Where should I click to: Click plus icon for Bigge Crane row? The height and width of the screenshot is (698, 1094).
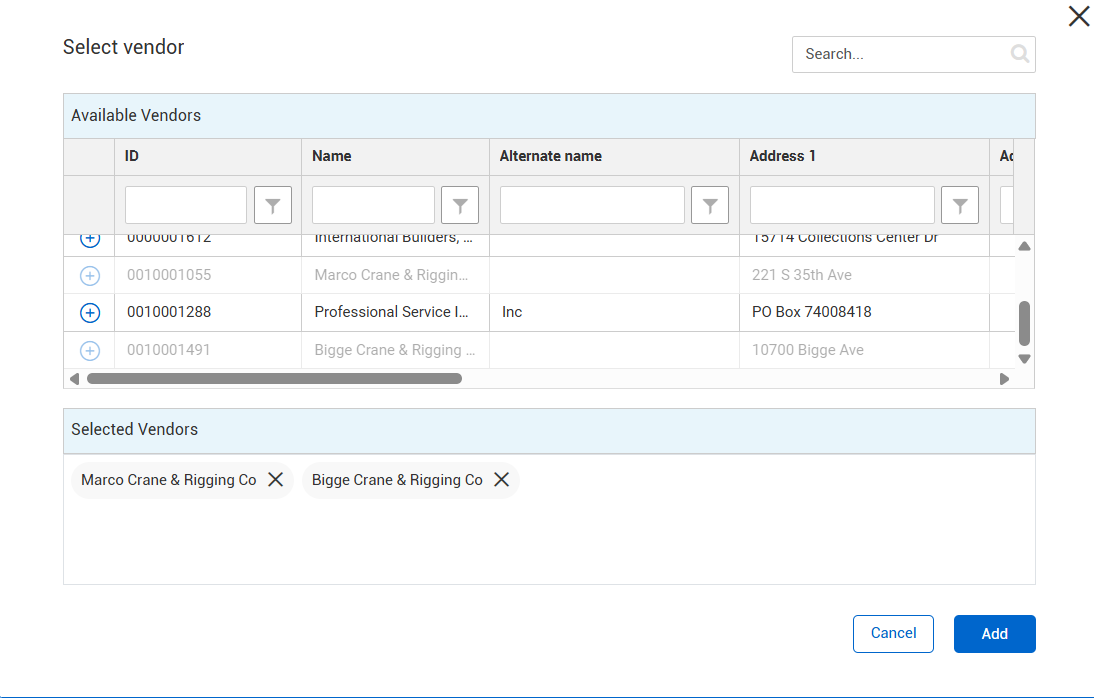point(90,350)
